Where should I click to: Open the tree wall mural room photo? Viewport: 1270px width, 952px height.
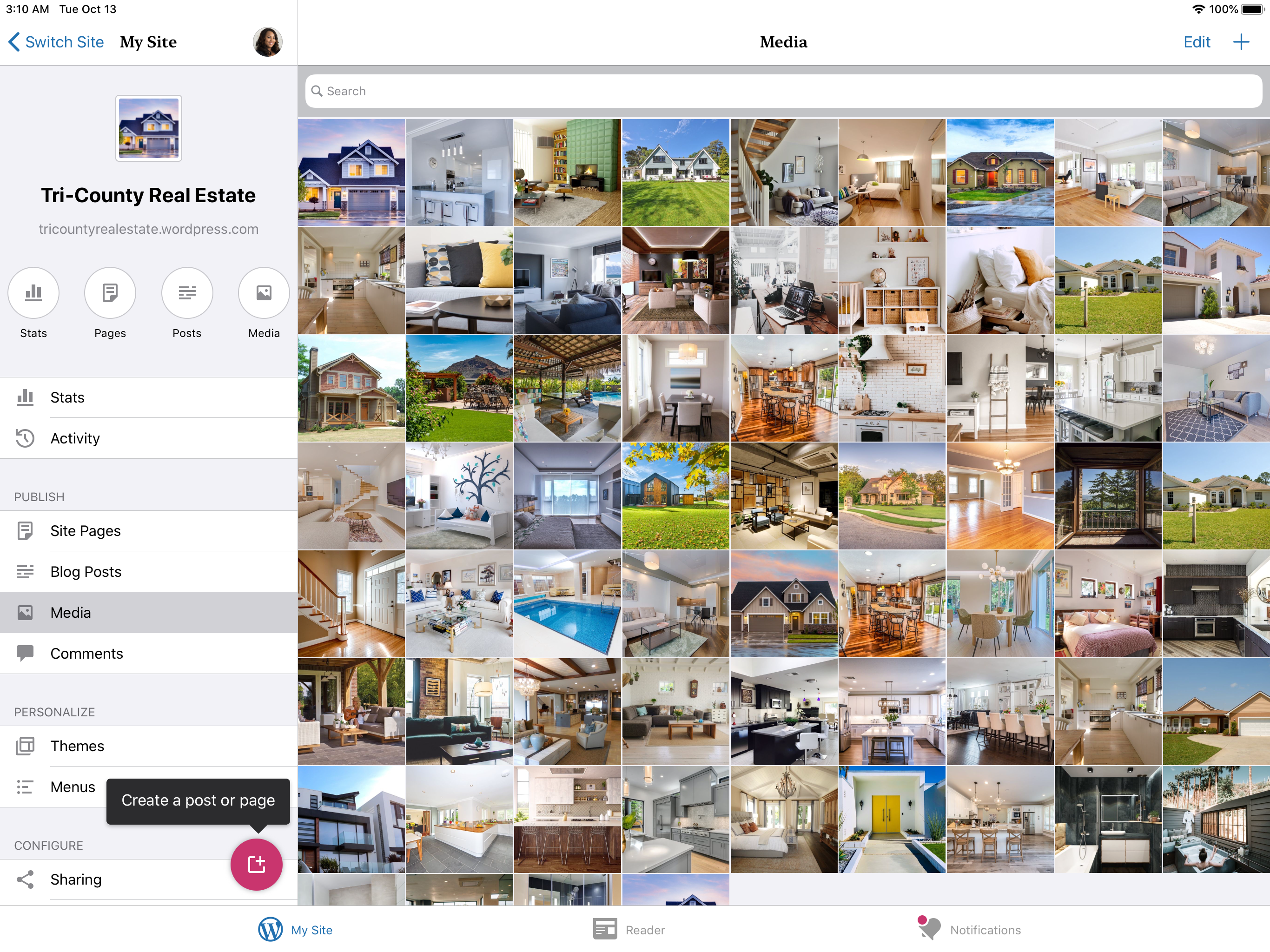point(459,496)
